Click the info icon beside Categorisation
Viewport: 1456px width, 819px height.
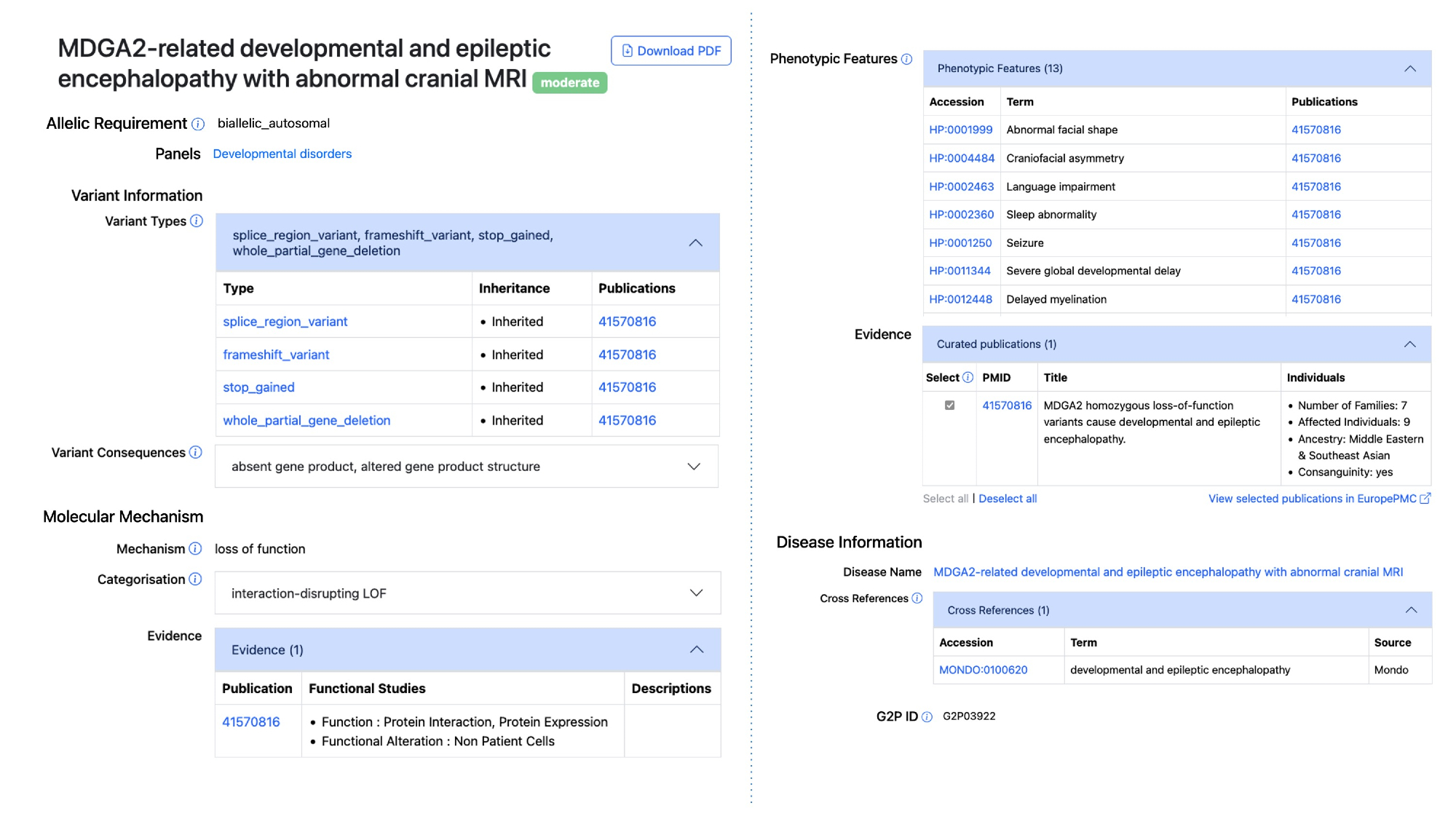[x=195, y=579]
